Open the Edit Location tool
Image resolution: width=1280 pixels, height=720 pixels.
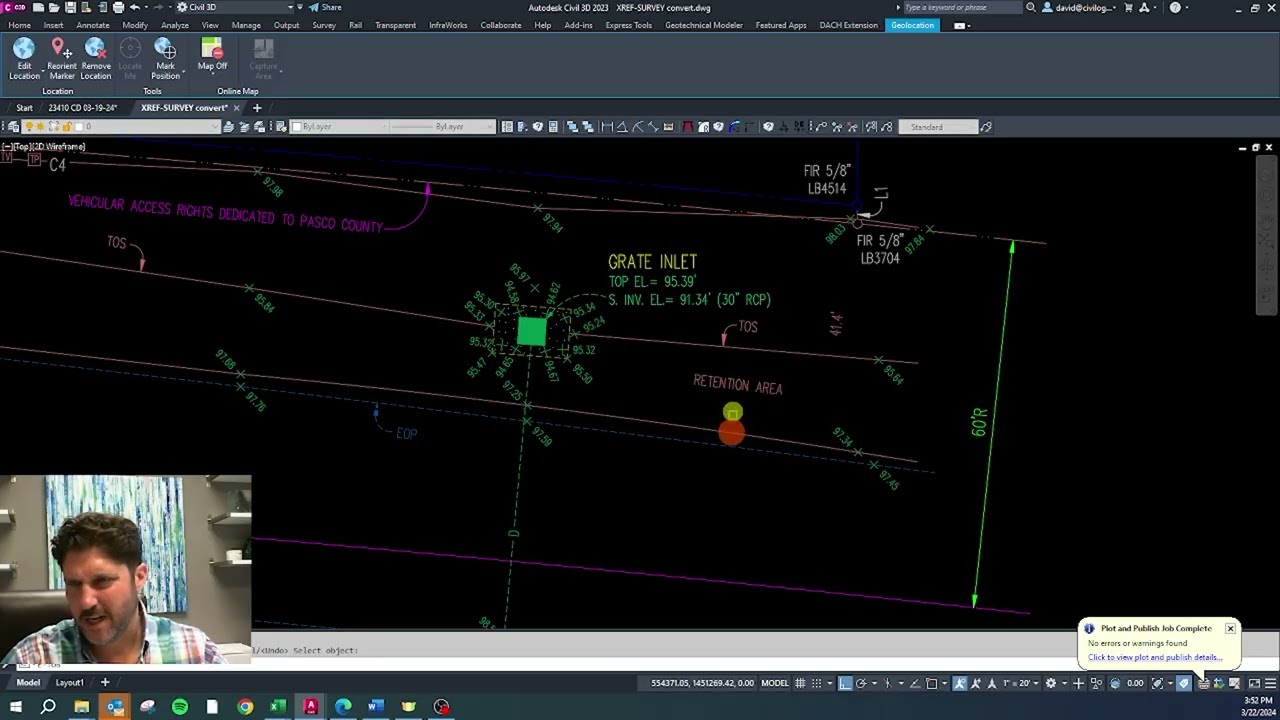tap(24, 59)
